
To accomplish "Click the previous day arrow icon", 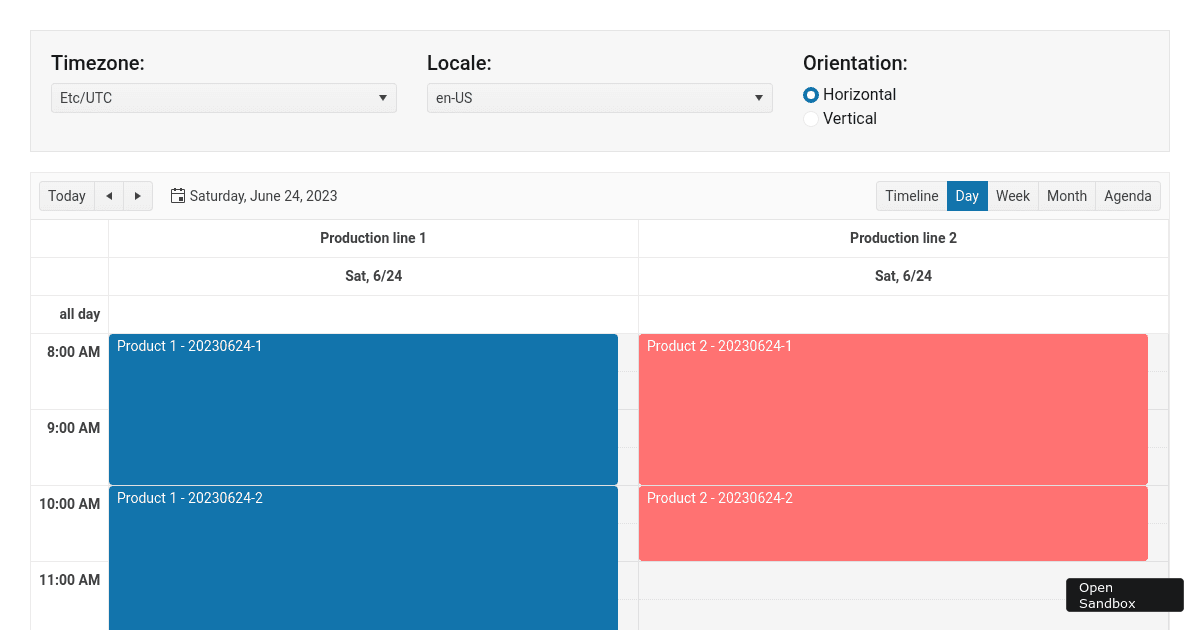I will click(x=109, y=196).
